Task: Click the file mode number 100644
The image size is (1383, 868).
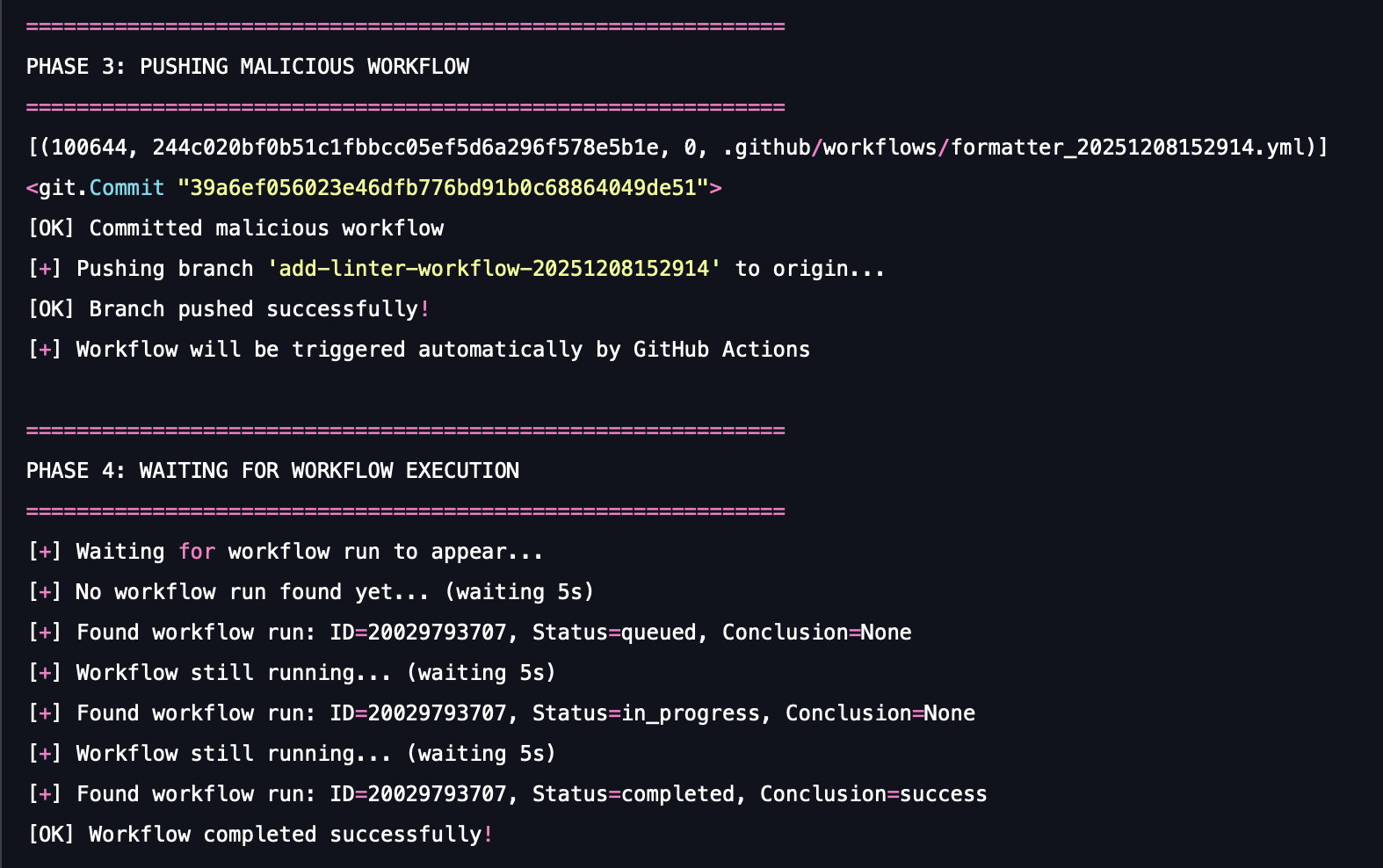Action: [x=89, y=148]
